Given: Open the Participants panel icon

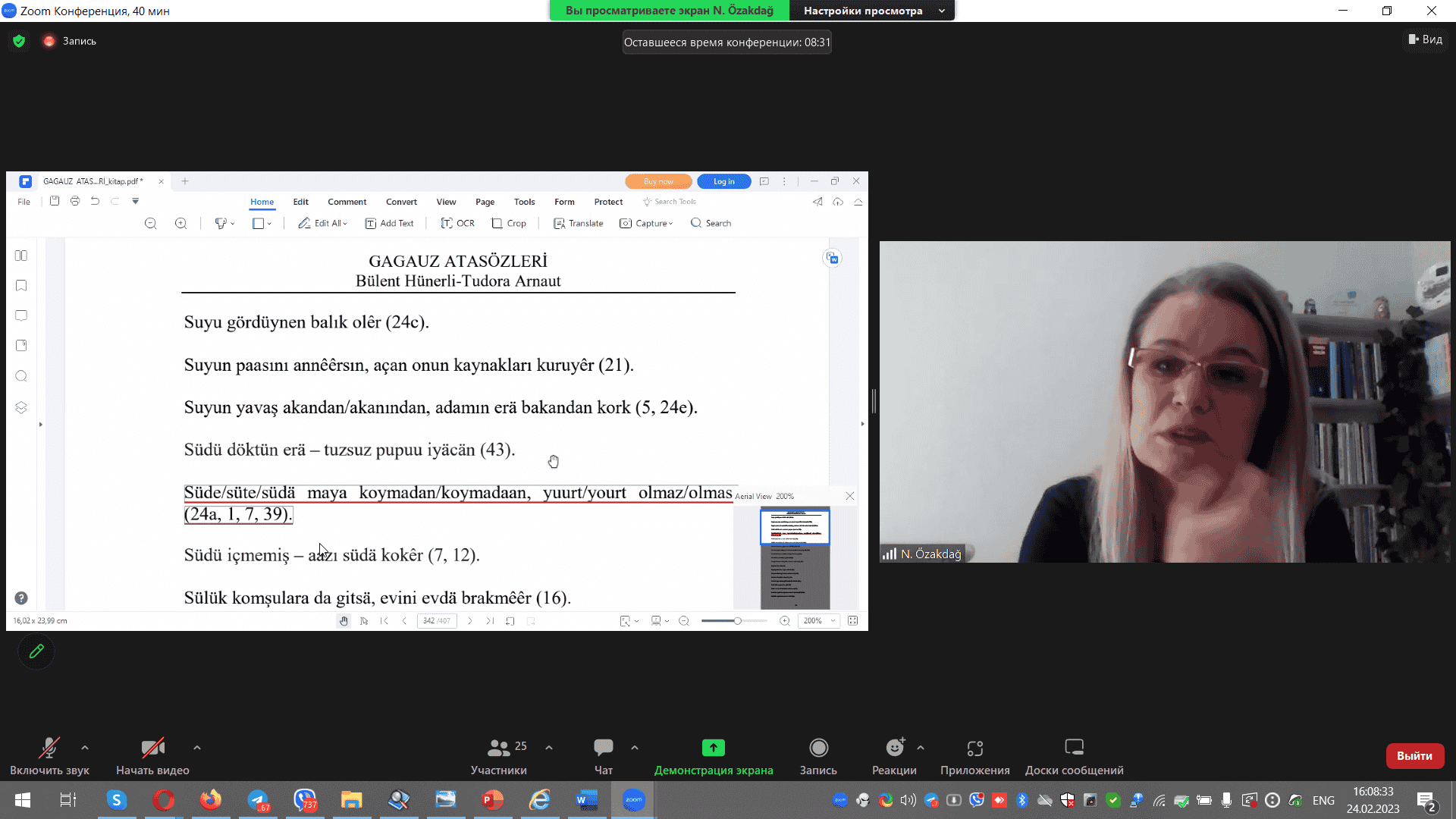Looking at the screenshot, I should (x=498, y=748).
